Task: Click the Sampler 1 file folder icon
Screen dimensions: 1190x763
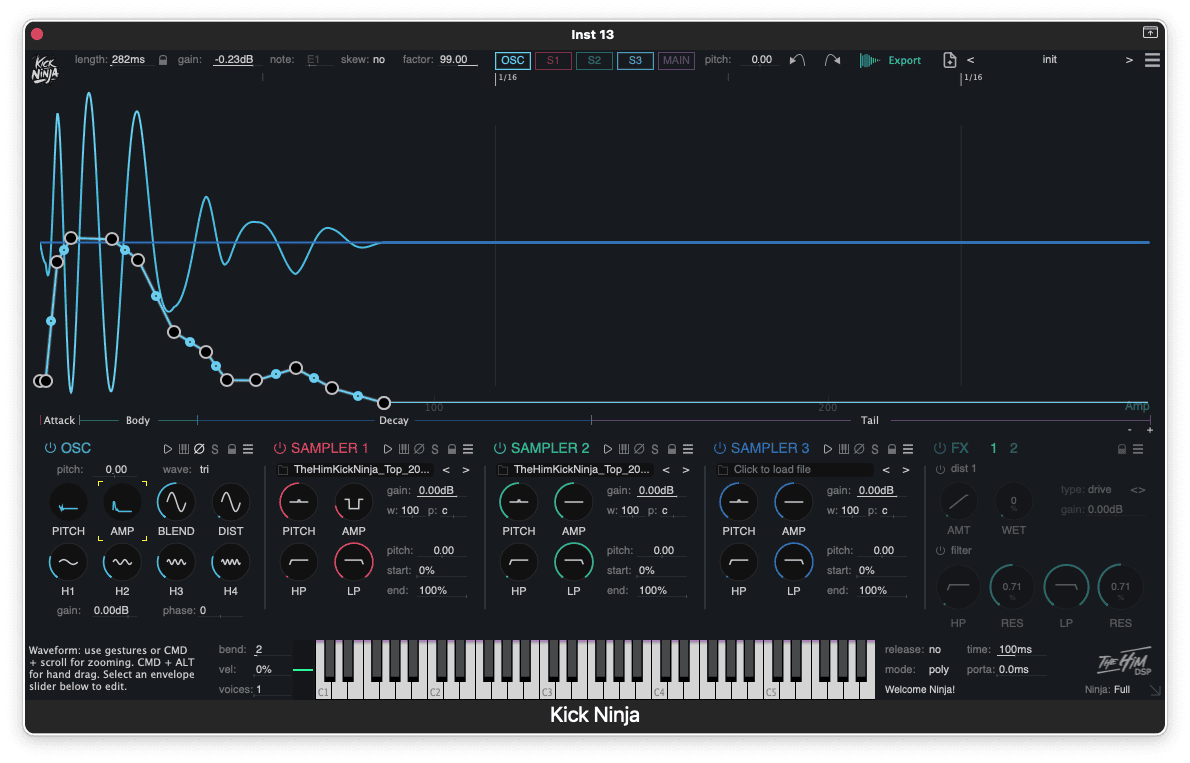Action: (283, 470)
